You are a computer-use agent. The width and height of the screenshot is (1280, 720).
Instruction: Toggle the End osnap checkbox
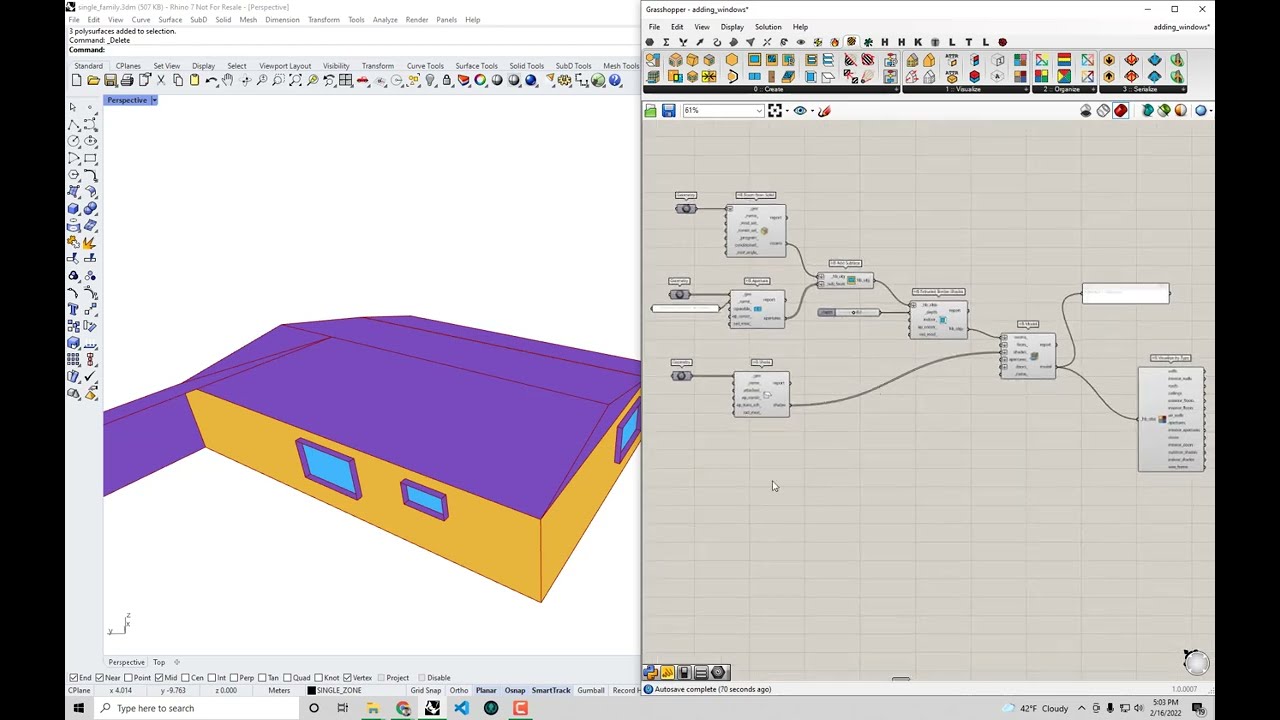point(73,678)
